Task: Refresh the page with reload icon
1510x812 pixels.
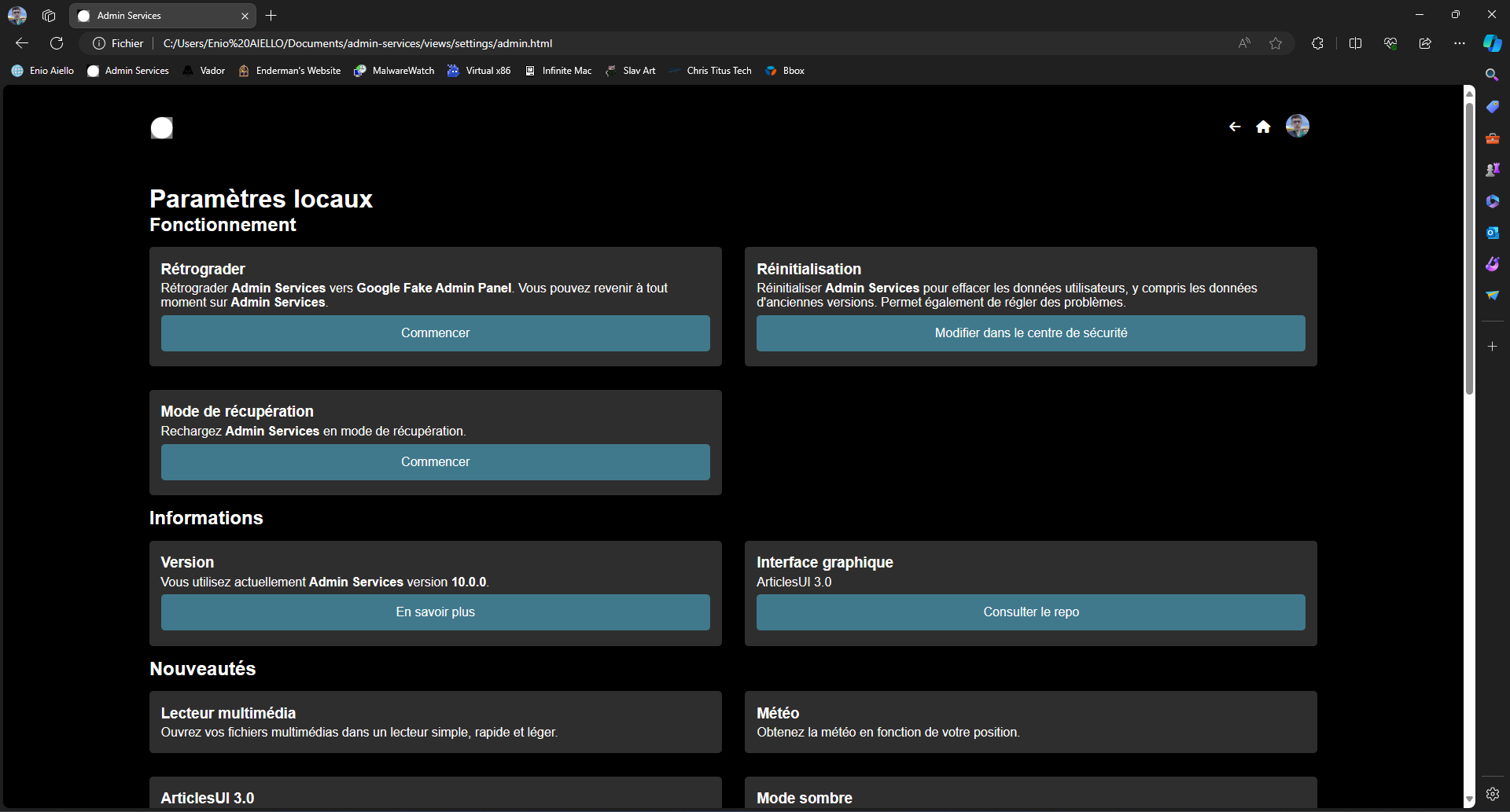Action: [x=57, y=43]
